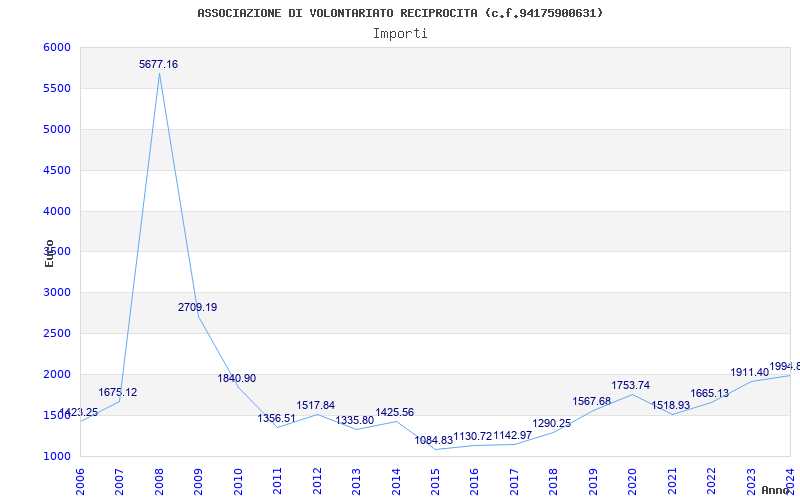The width and height of the screenshot is (800, 500).
Task: Select the y-axis tick 5000
Action: [x=57, y=129]
